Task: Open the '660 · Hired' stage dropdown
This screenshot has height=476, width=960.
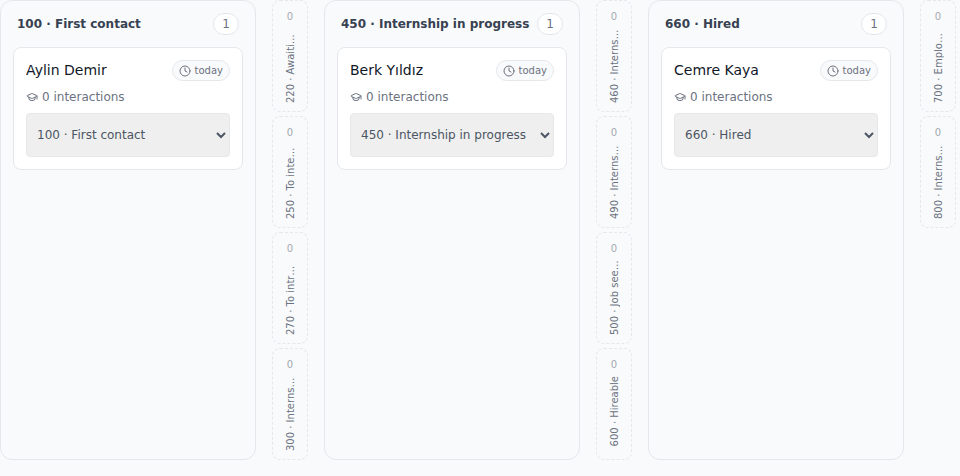Action: 776,135
